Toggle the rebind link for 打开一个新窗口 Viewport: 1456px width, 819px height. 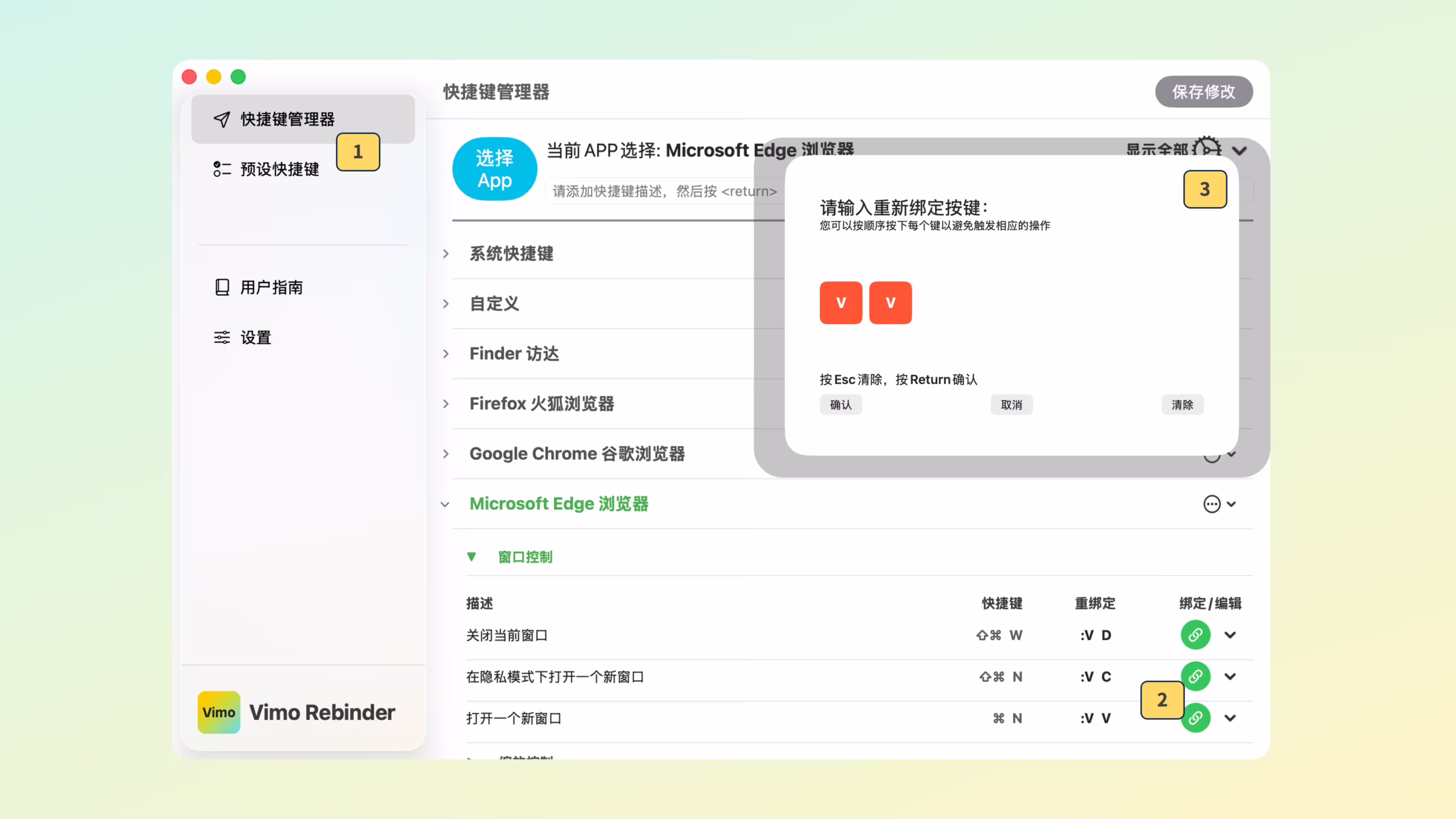[x=1195, y=718]
